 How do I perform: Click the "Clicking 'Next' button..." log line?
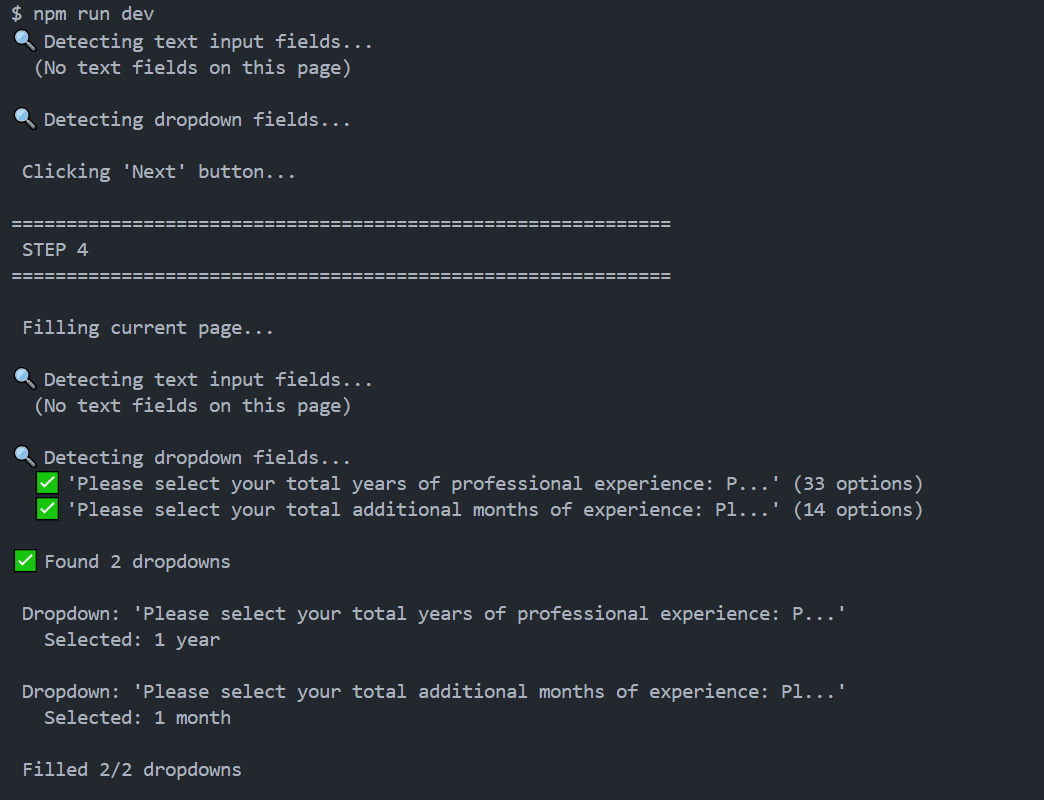[x=158, y=172]
